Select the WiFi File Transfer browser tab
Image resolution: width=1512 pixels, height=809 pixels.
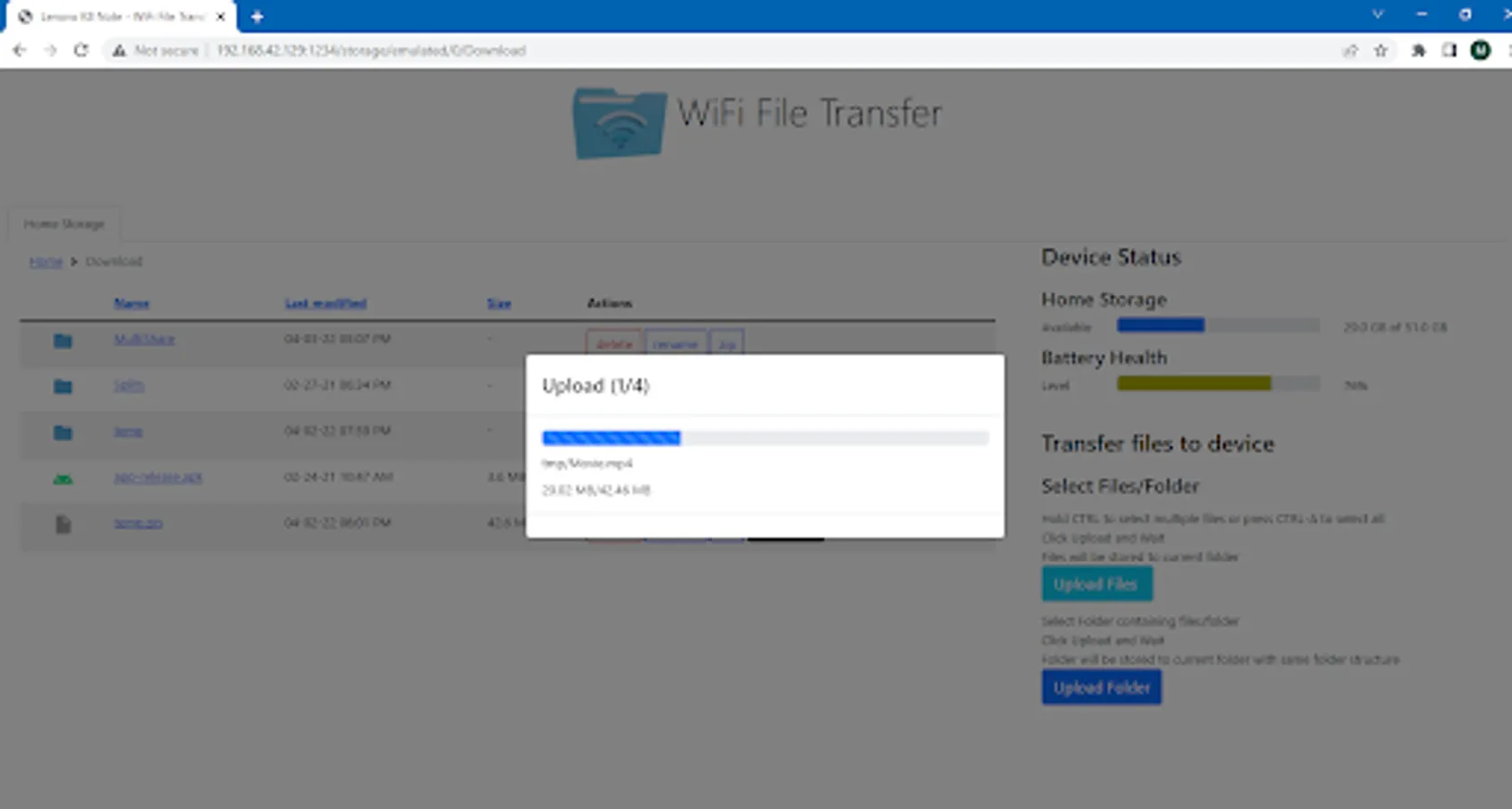click(x=121, y=16)
